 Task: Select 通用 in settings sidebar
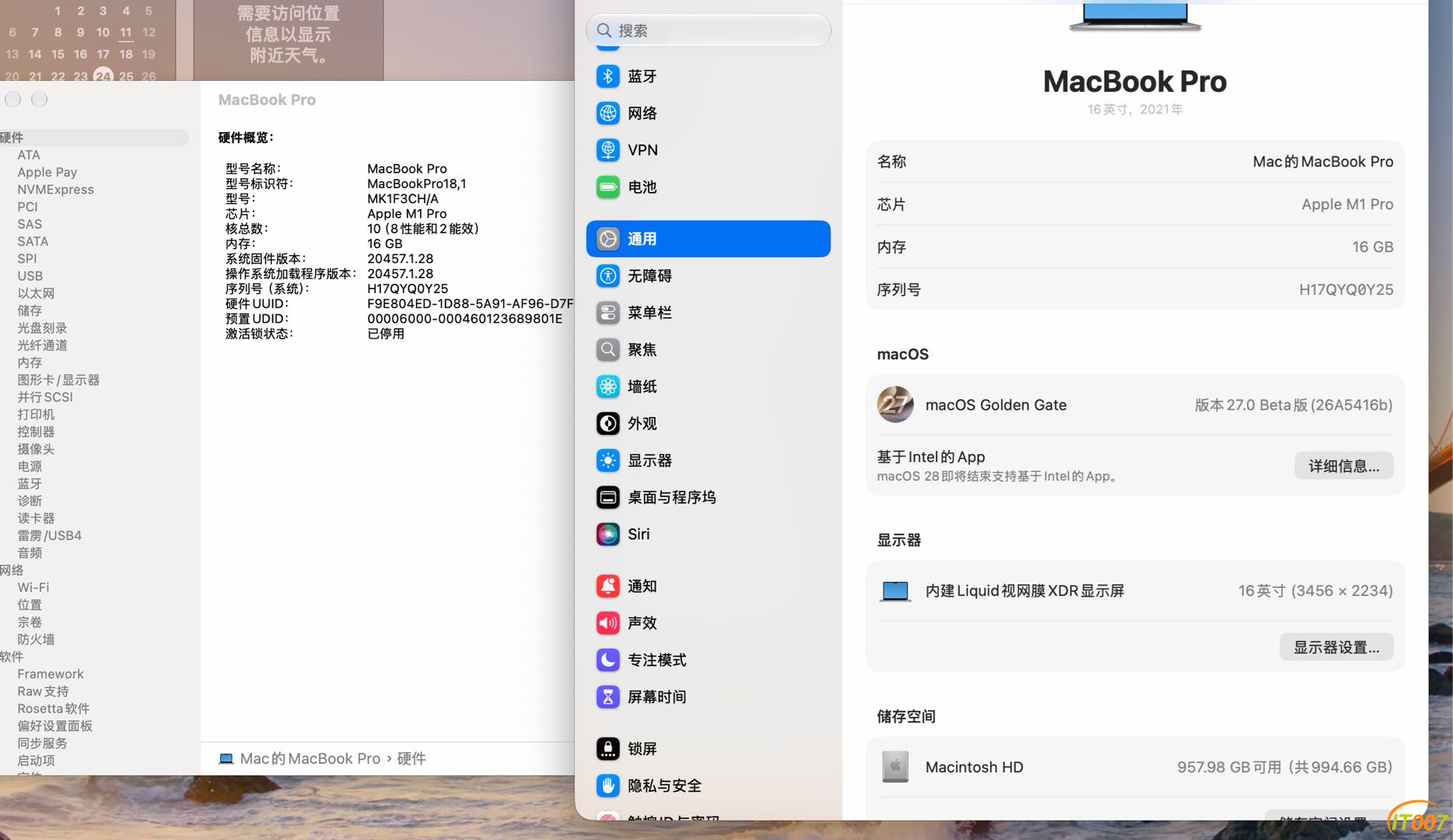(x=708, y=239)
